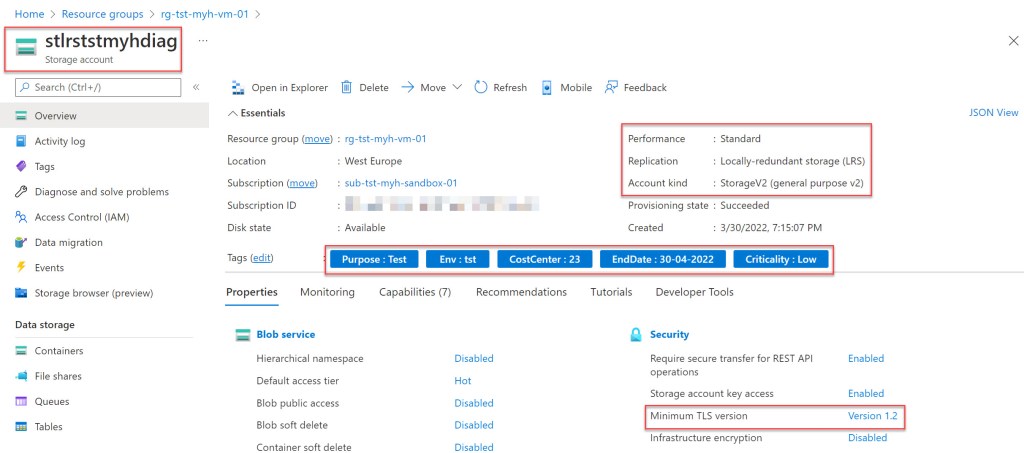Open Storage browser (preview) in sidebar

[x=93, y=293]
